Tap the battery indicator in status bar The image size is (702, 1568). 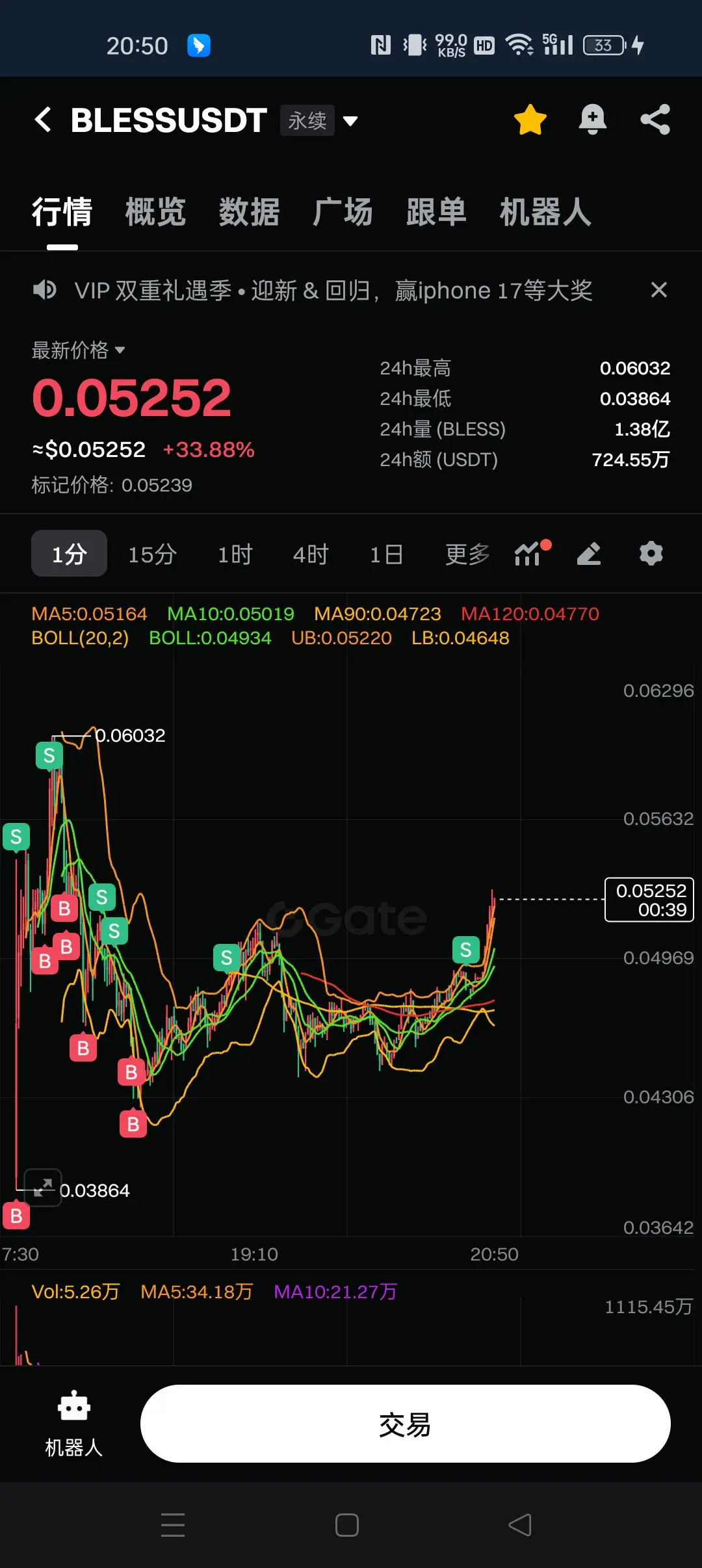[x=604, y=45]
